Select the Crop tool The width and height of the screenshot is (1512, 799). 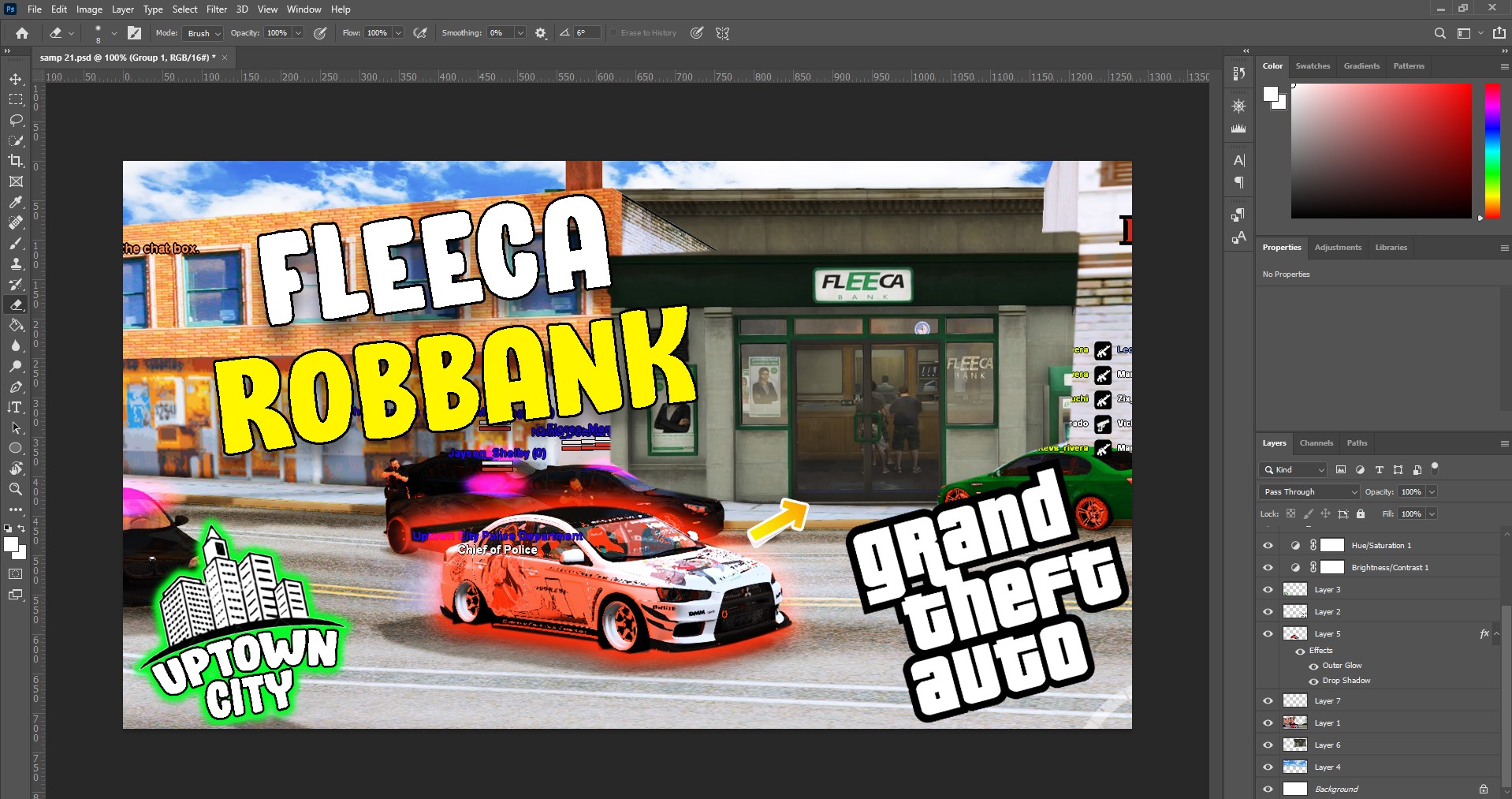pos(16,161)
